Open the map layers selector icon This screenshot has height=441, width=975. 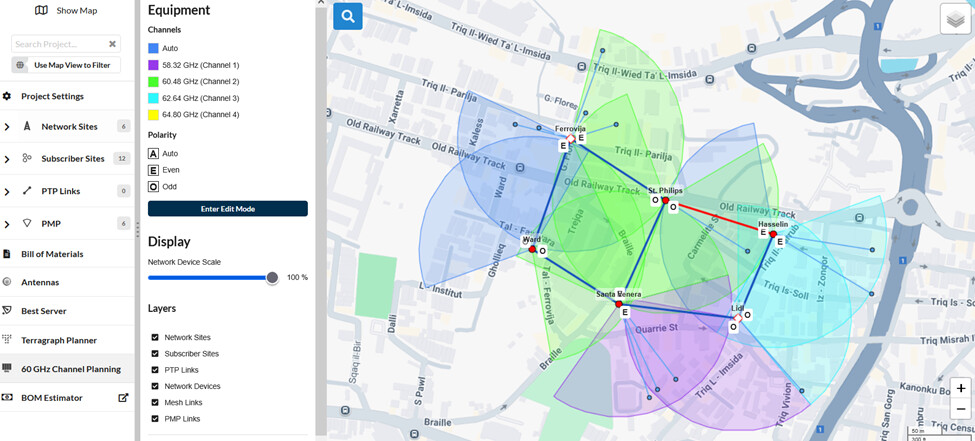click(x=954, y=19)
